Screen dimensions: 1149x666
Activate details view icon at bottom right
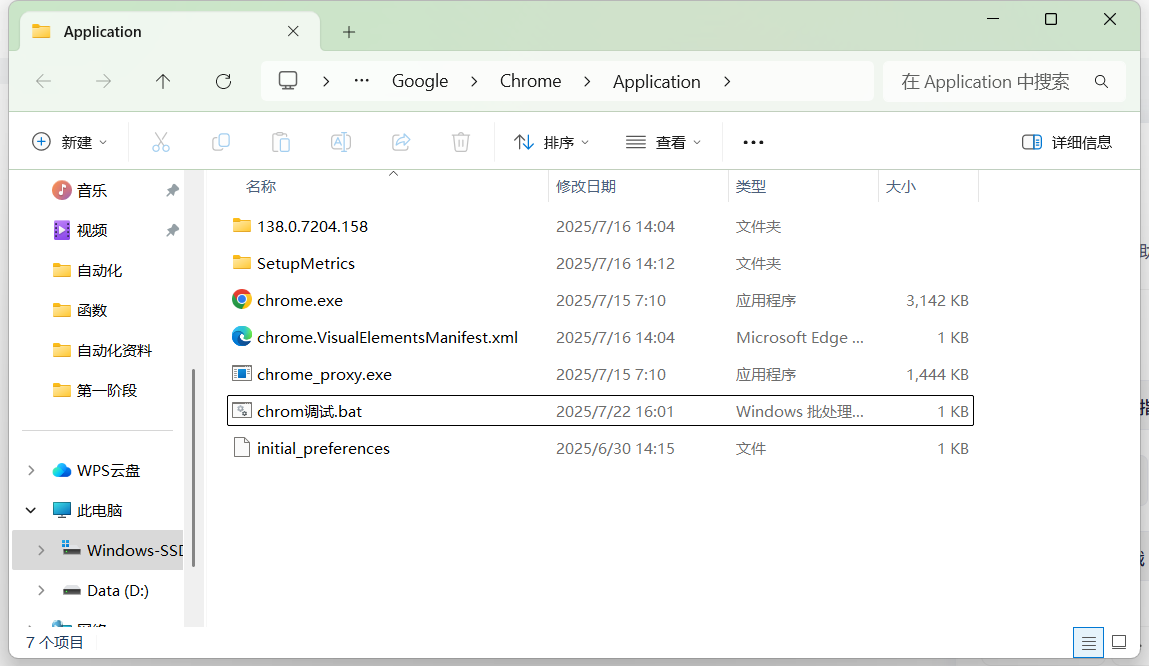[x=1088, y=642]
